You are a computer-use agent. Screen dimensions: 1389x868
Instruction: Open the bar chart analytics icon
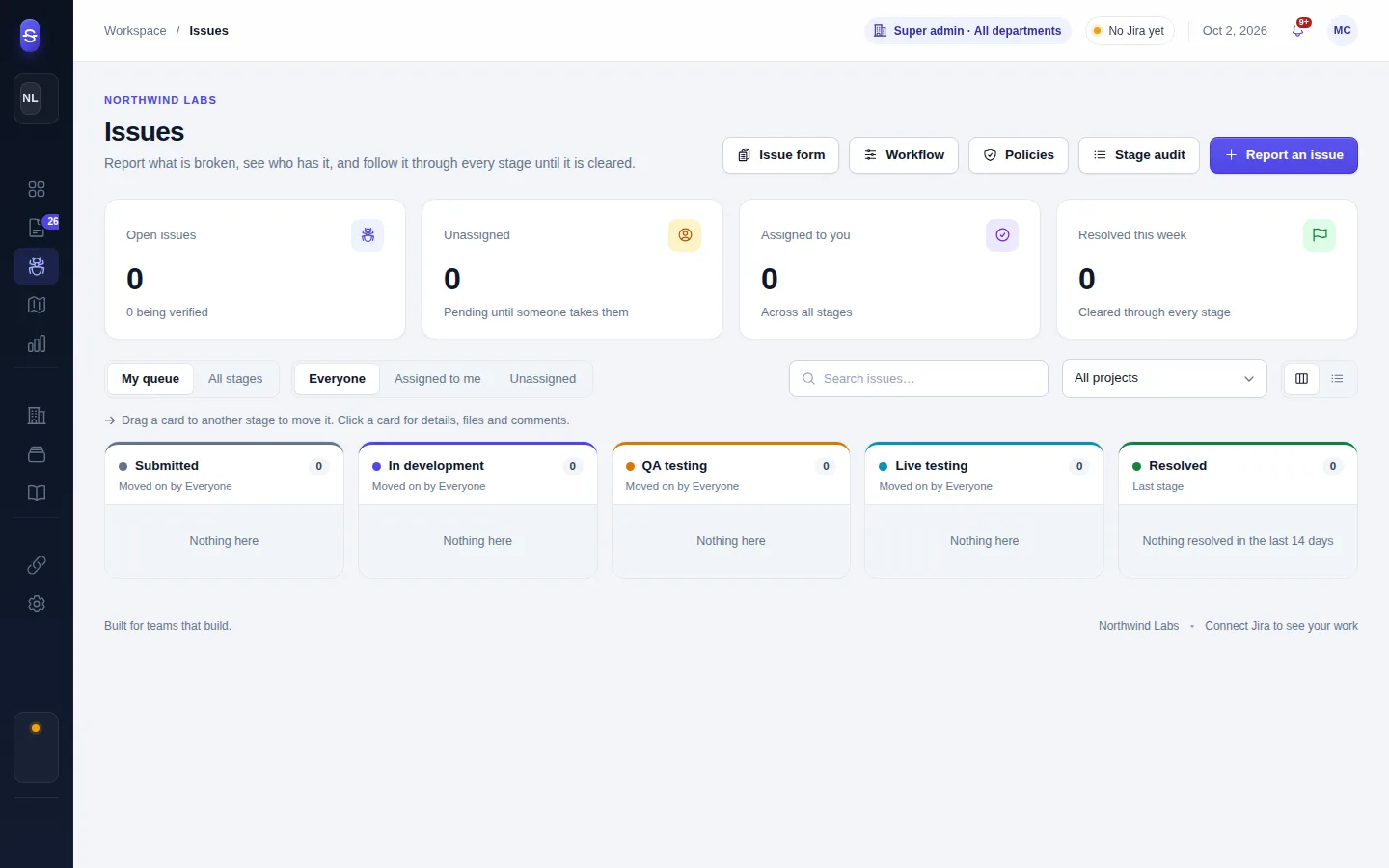(37, 343)
